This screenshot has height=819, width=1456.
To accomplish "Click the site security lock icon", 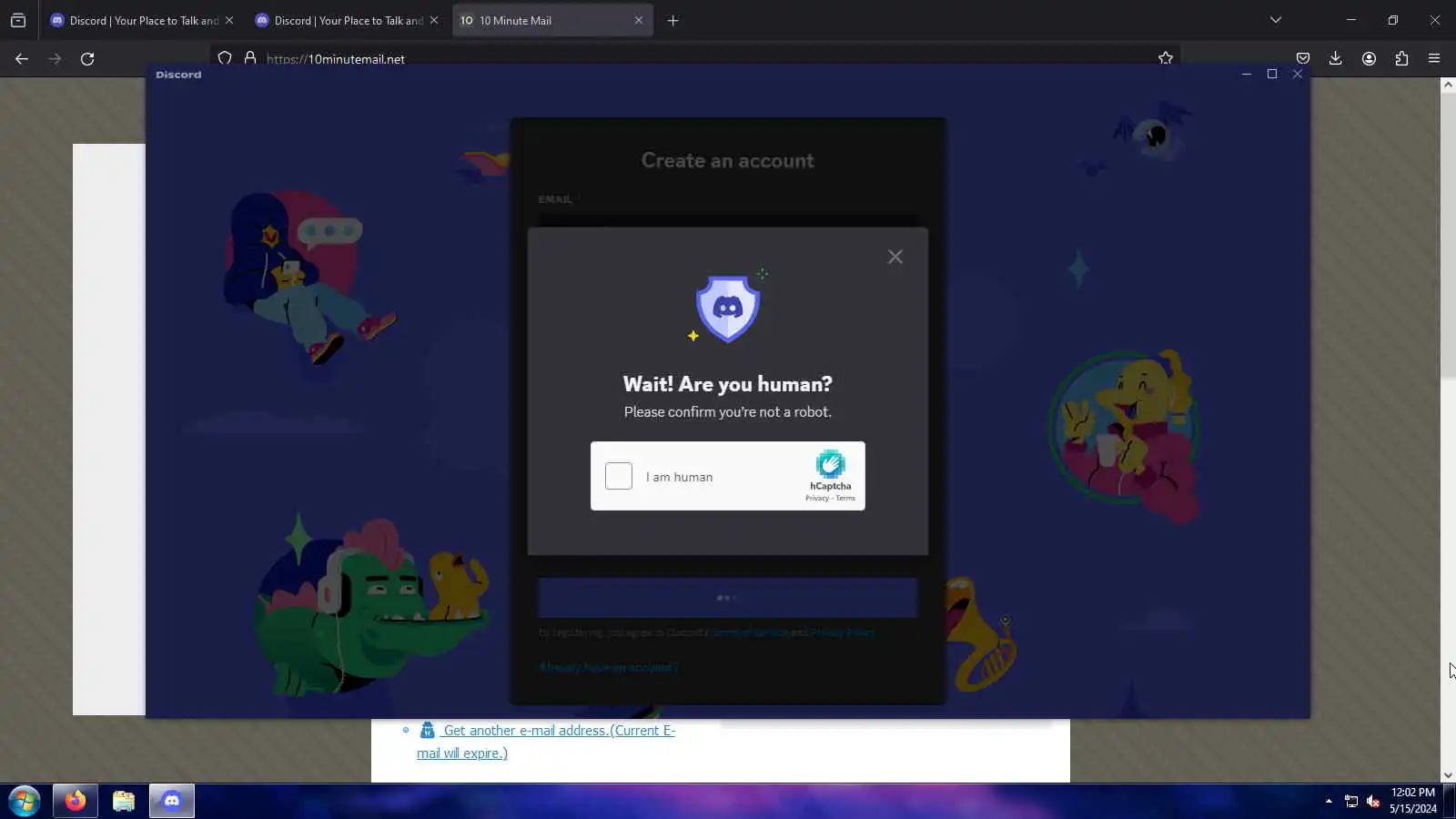I will [x=250, y=58].
